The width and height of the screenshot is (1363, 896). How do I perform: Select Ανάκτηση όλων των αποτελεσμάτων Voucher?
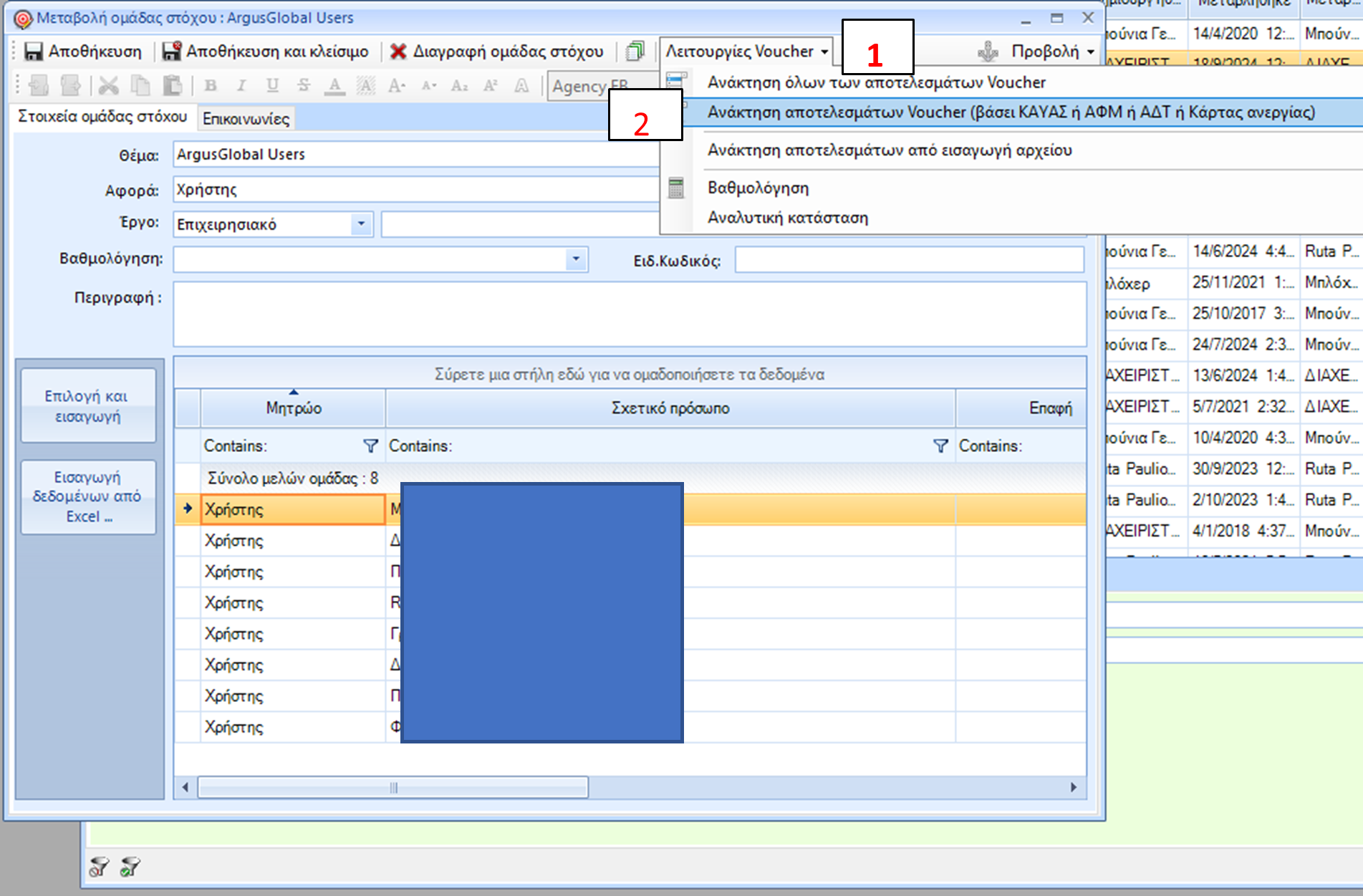coord(876,82)
